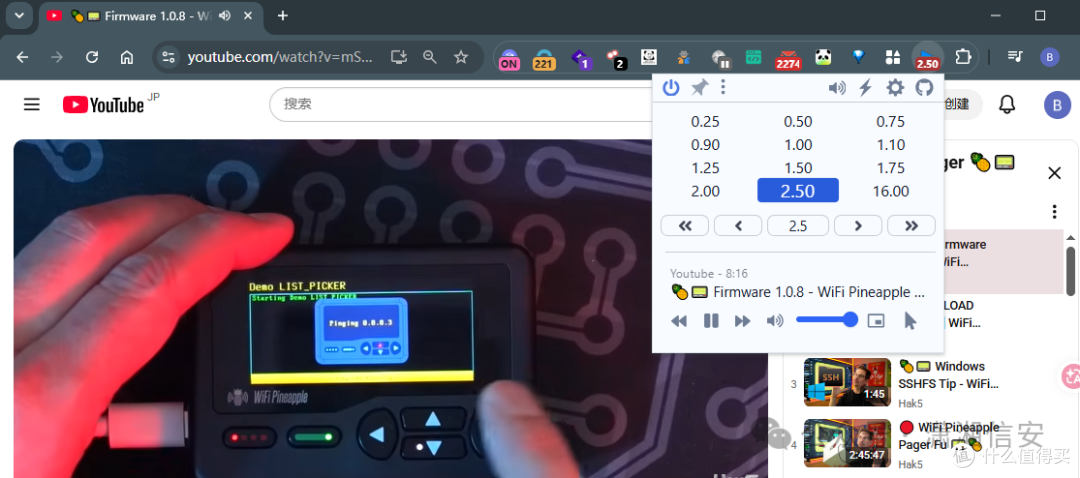Rewind the video from popup controls
The width and height of the screenshot is (1080, 478).
(x=679, y=321)
